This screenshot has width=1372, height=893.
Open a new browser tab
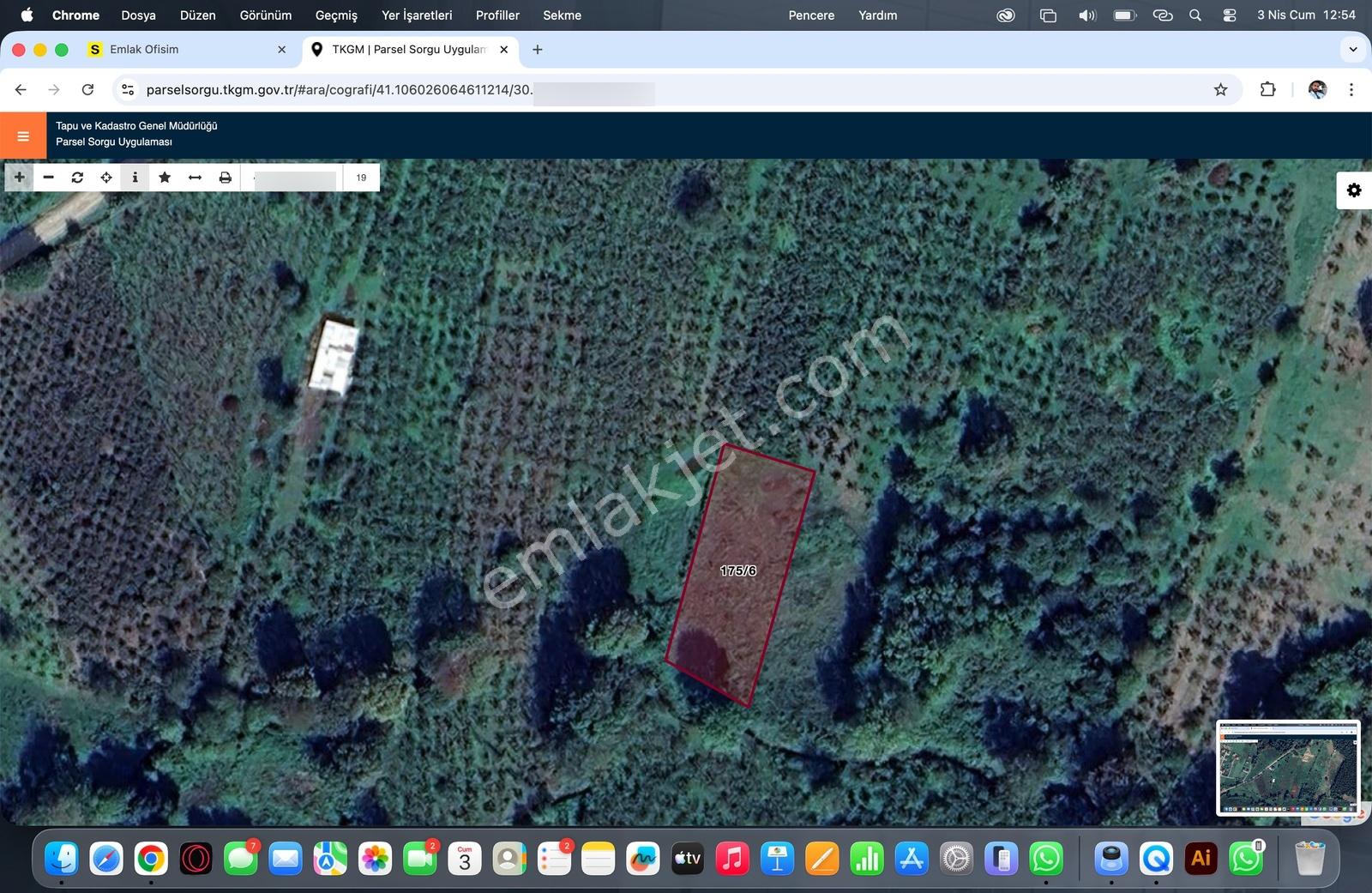pyautogui.click(x=538, y=50)
